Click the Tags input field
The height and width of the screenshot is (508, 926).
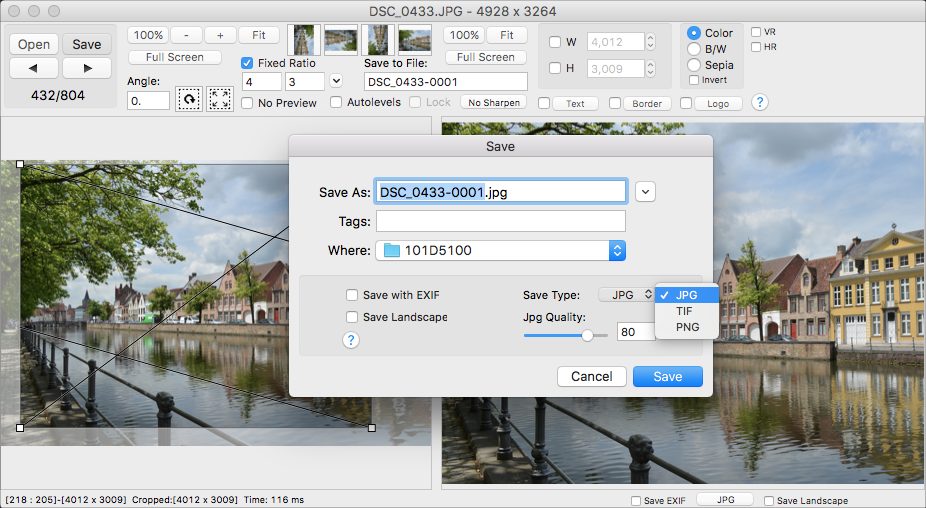click(501, 222)
